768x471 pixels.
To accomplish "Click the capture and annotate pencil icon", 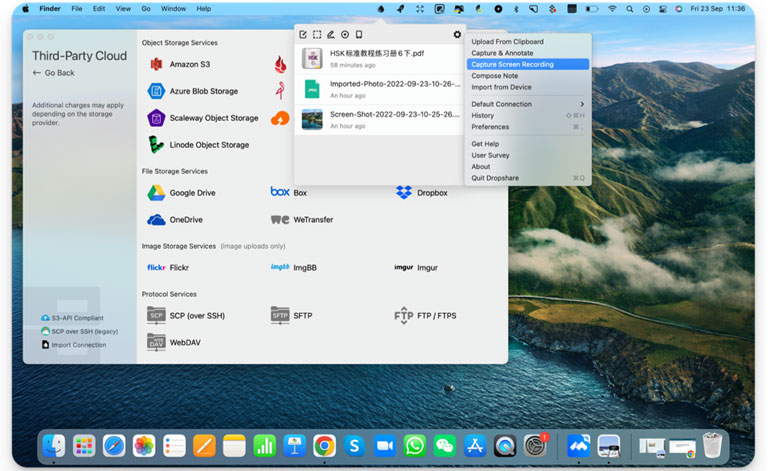I will coord(331,34).
